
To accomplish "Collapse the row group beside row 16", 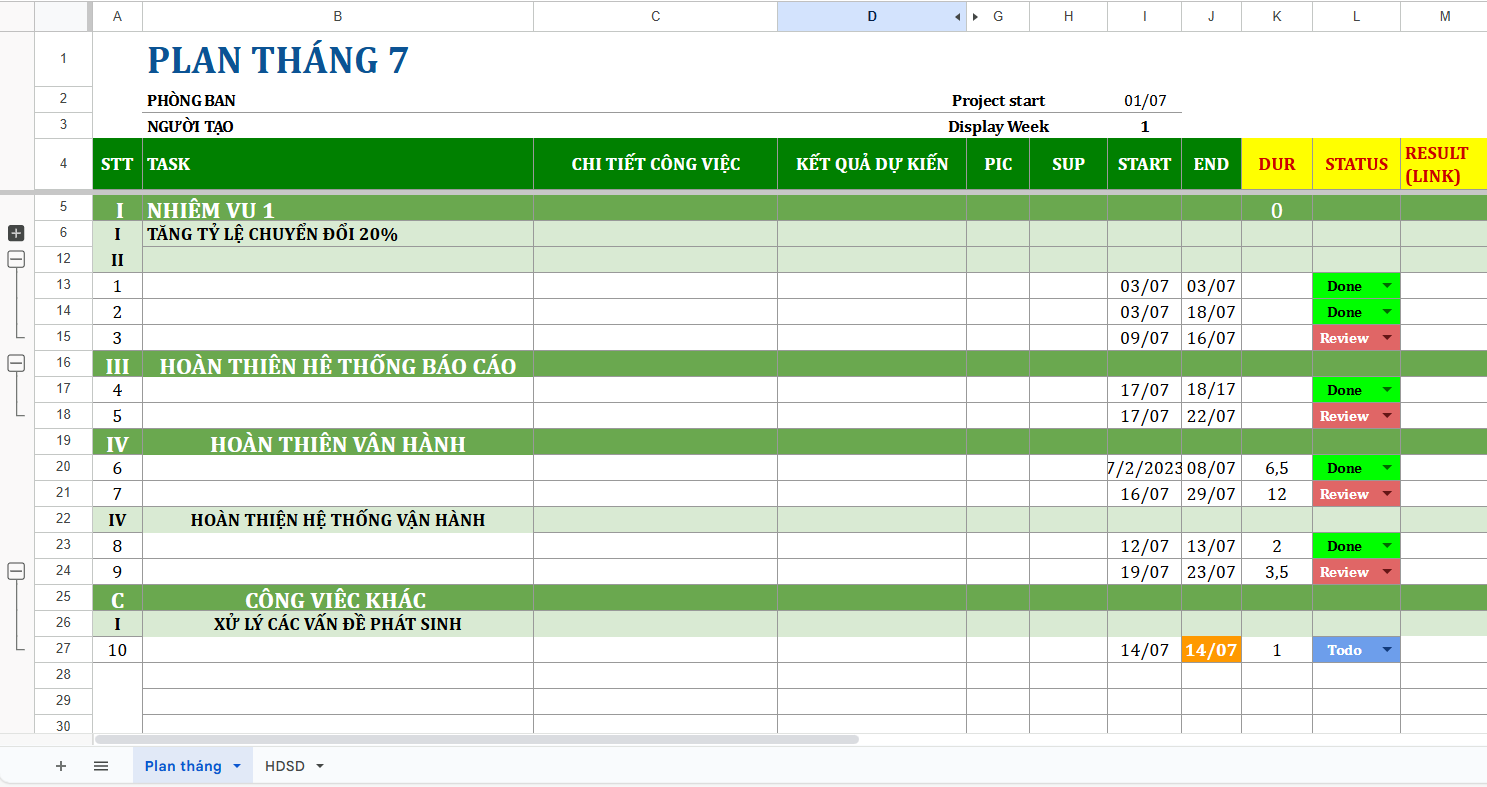I will (16, 364).
